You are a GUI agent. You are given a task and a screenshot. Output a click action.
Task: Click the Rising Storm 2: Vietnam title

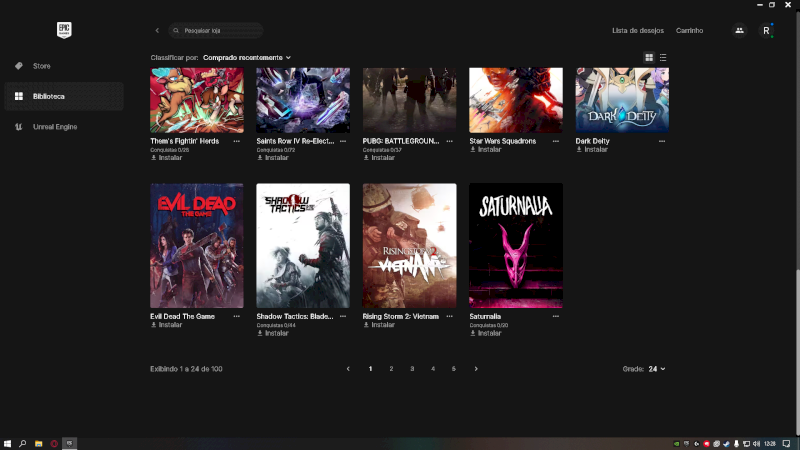coord(401,316)
